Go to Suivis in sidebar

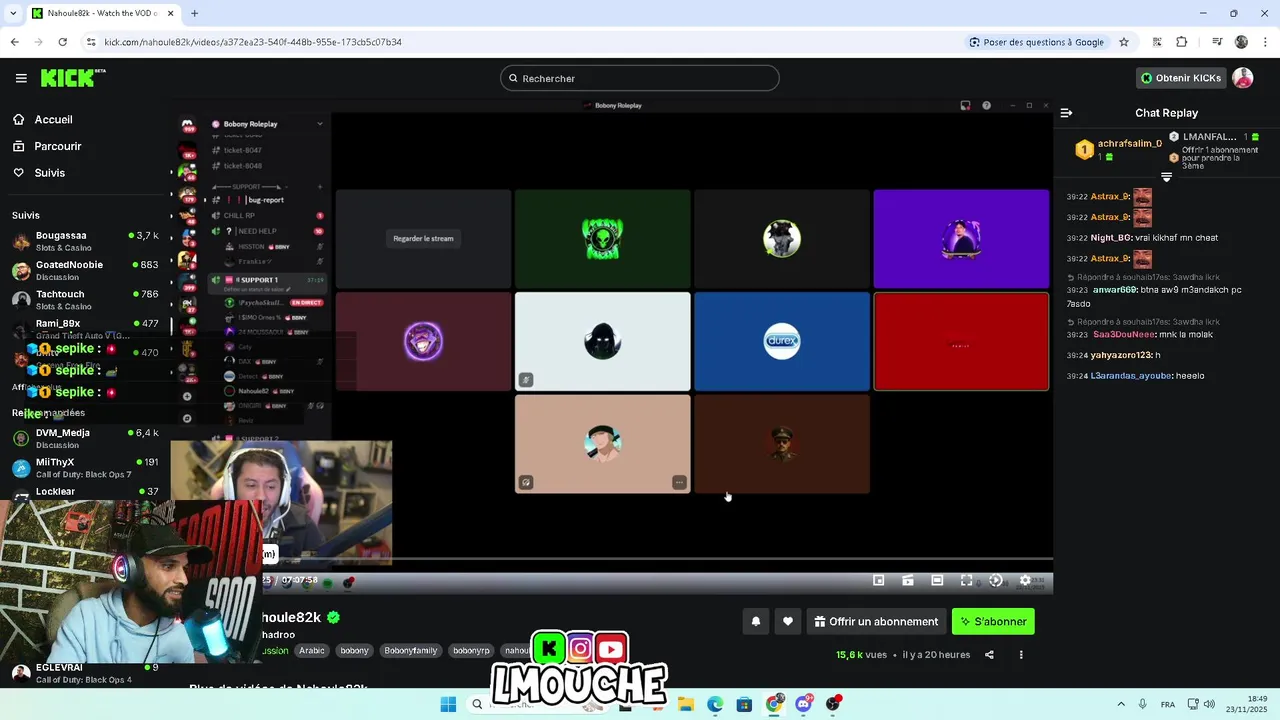click(x=49, y=173)
